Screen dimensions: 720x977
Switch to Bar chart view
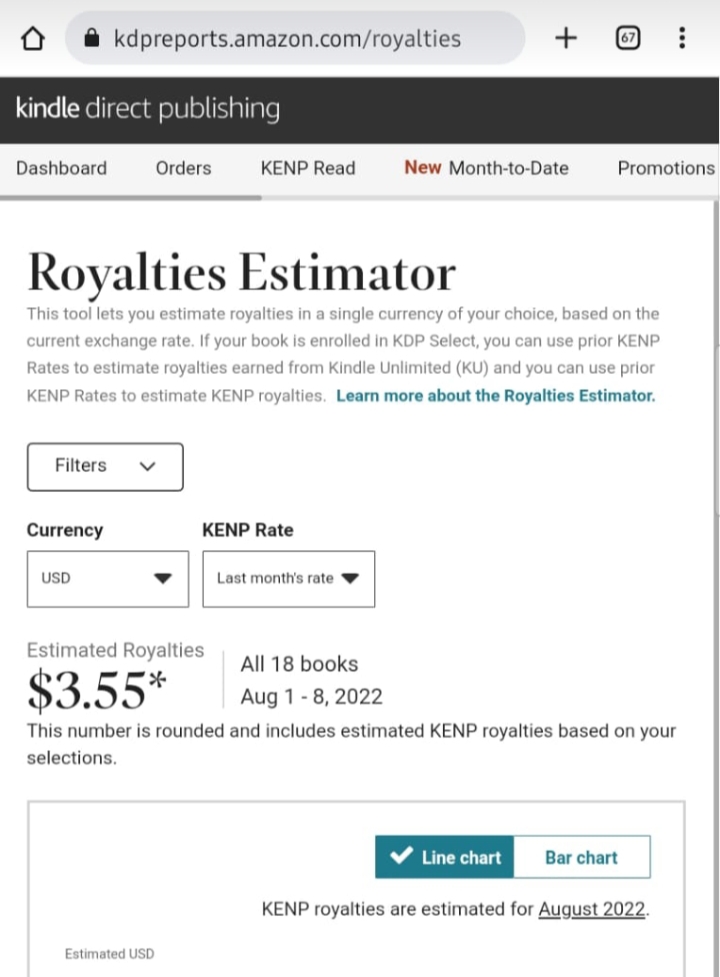coord(582,857)
